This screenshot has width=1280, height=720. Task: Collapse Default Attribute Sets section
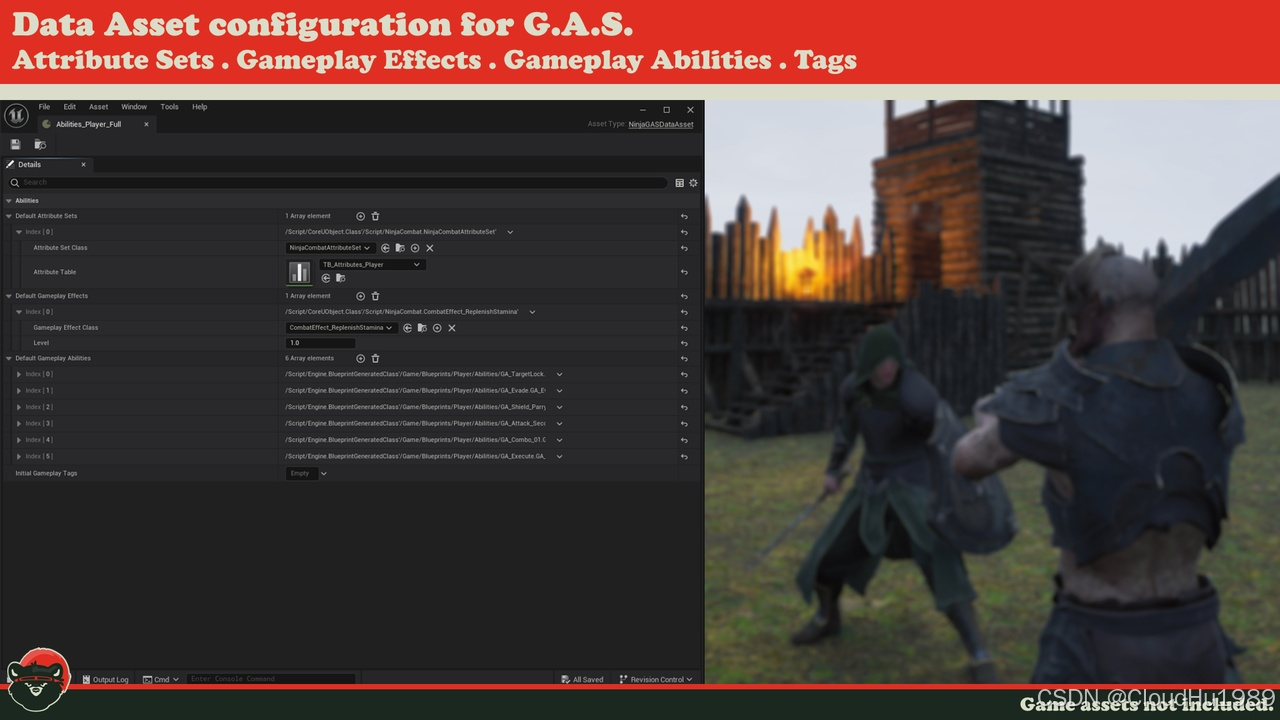(9, 216)
